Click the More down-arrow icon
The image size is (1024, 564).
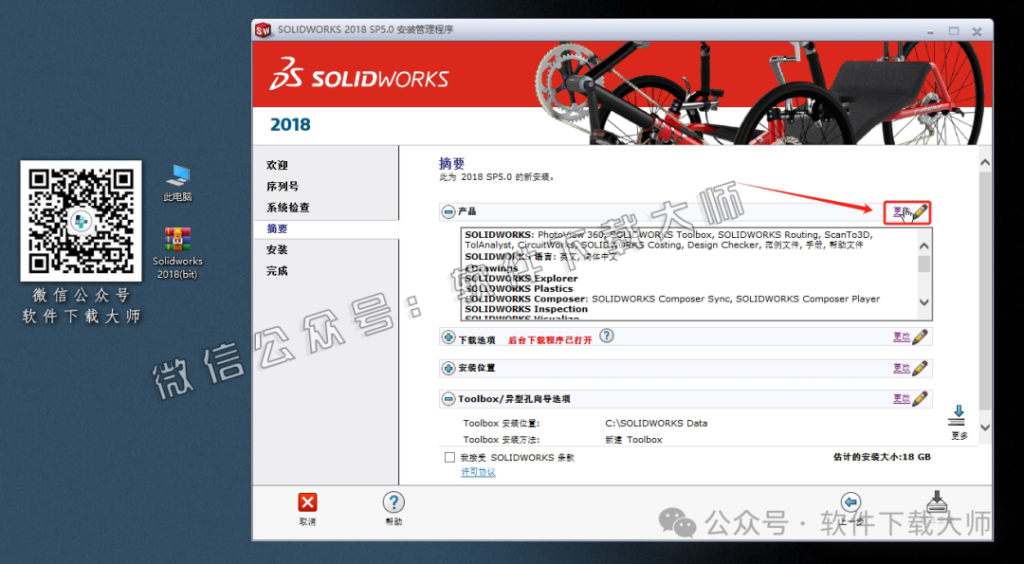(x=958, y=416)
